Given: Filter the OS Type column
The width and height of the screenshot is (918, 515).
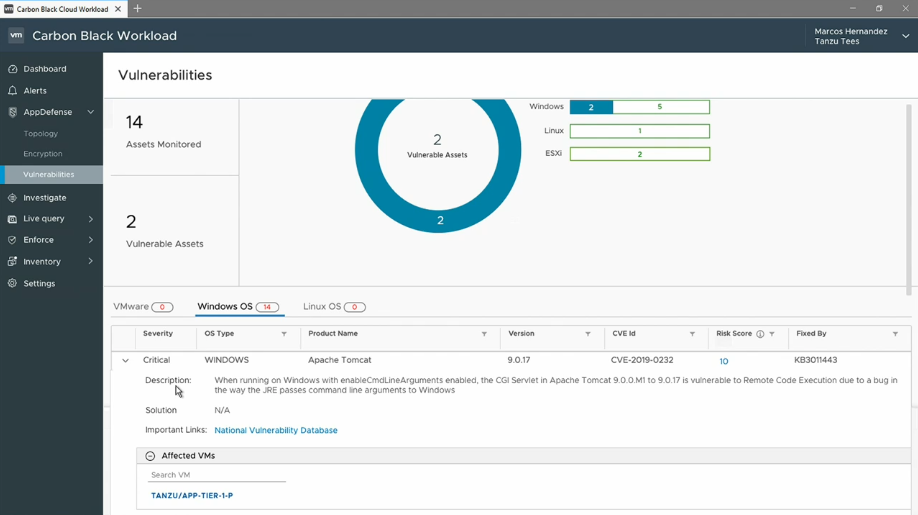Looking at the screenshot, I should tap(284, 334).
